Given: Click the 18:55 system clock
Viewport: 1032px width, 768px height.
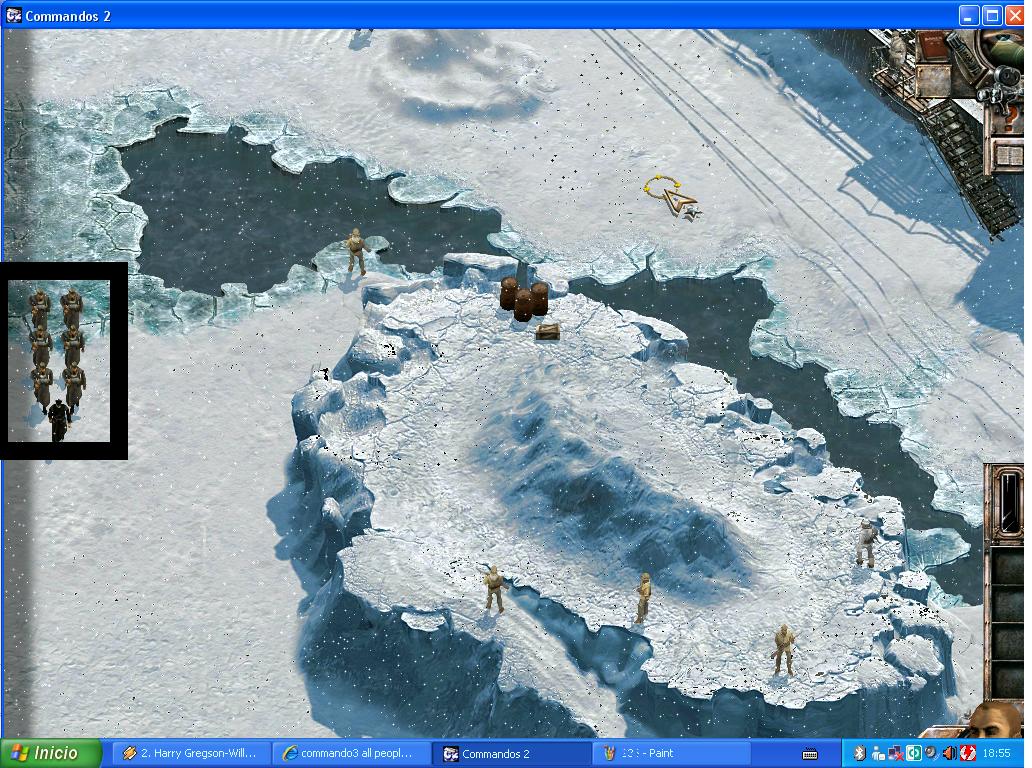Looking at the screenshot, I should pyautogui.click(x=996, y=753).
